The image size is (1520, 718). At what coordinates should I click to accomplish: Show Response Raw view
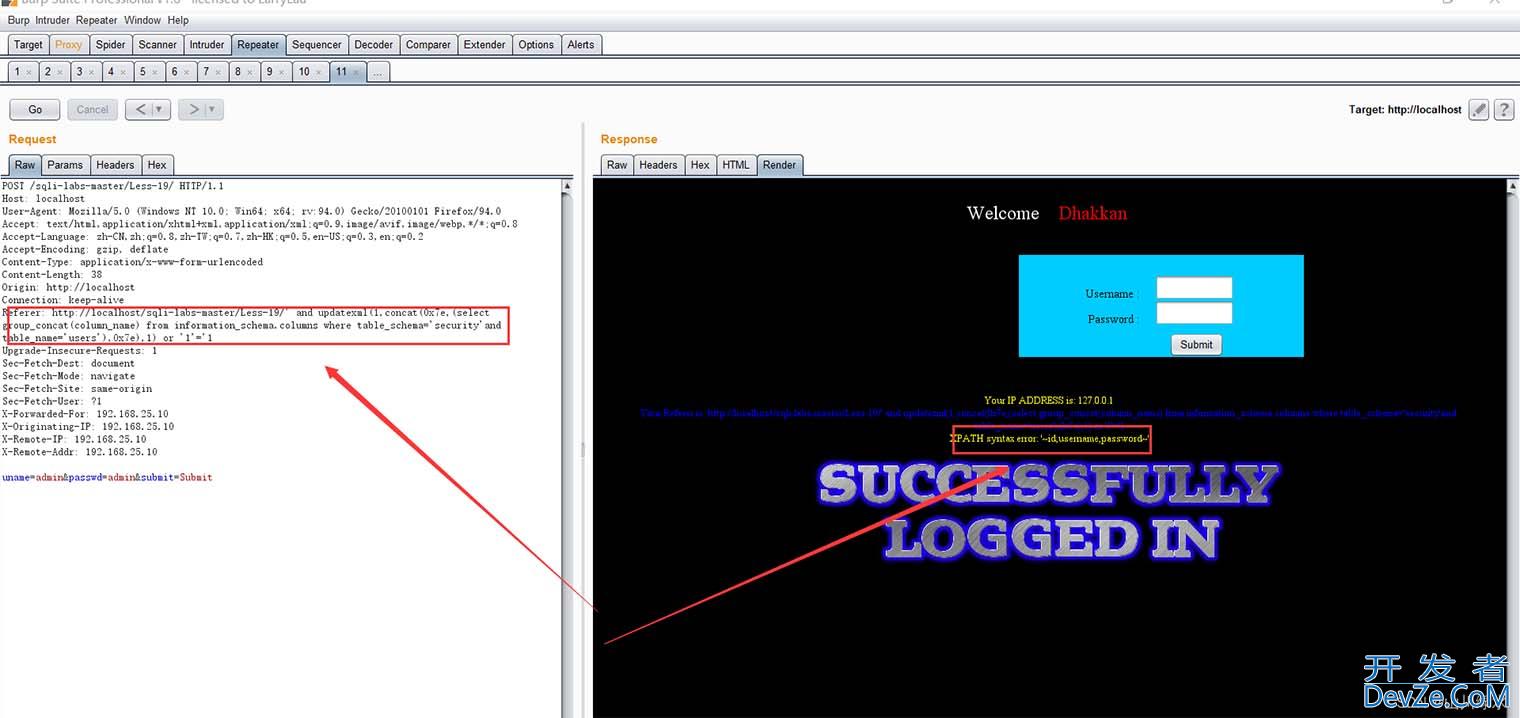(x=617, y=165)
